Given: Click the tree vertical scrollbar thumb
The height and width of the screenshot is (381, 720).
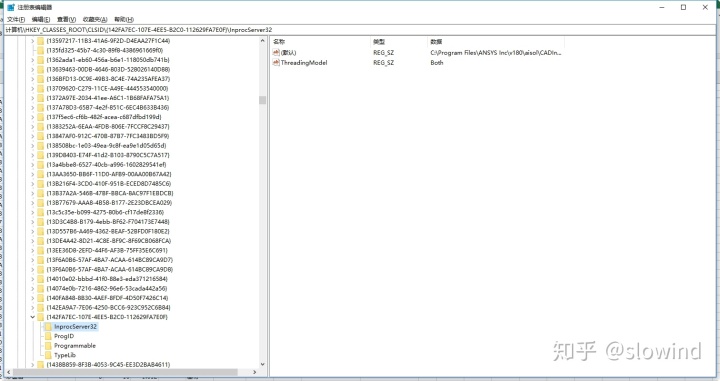Looking at the screenshot, I should pyautogui.click(x=262, y=100).
